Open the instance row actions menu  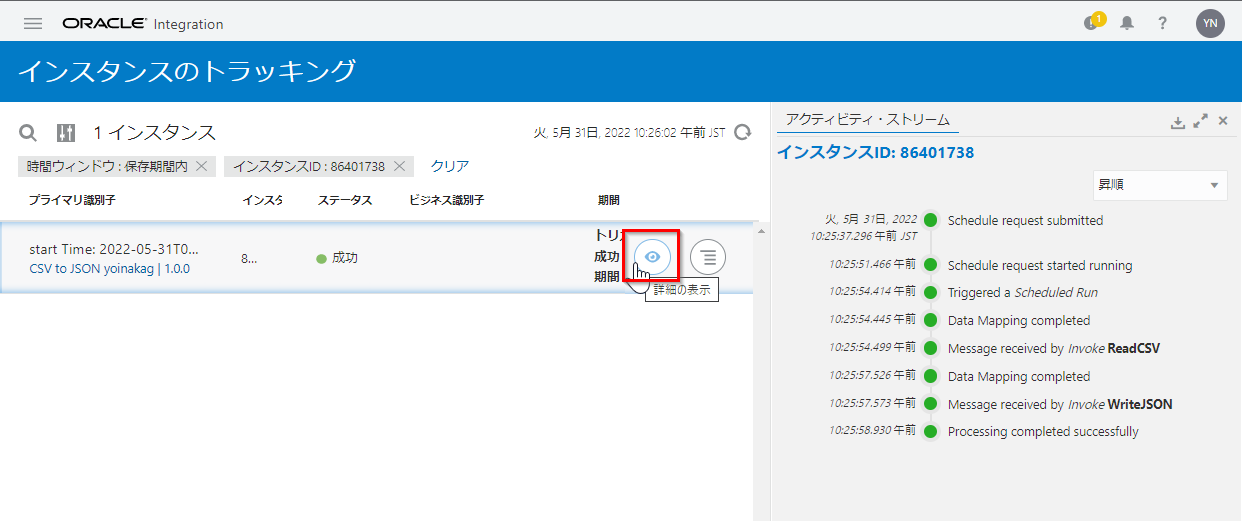708,257
